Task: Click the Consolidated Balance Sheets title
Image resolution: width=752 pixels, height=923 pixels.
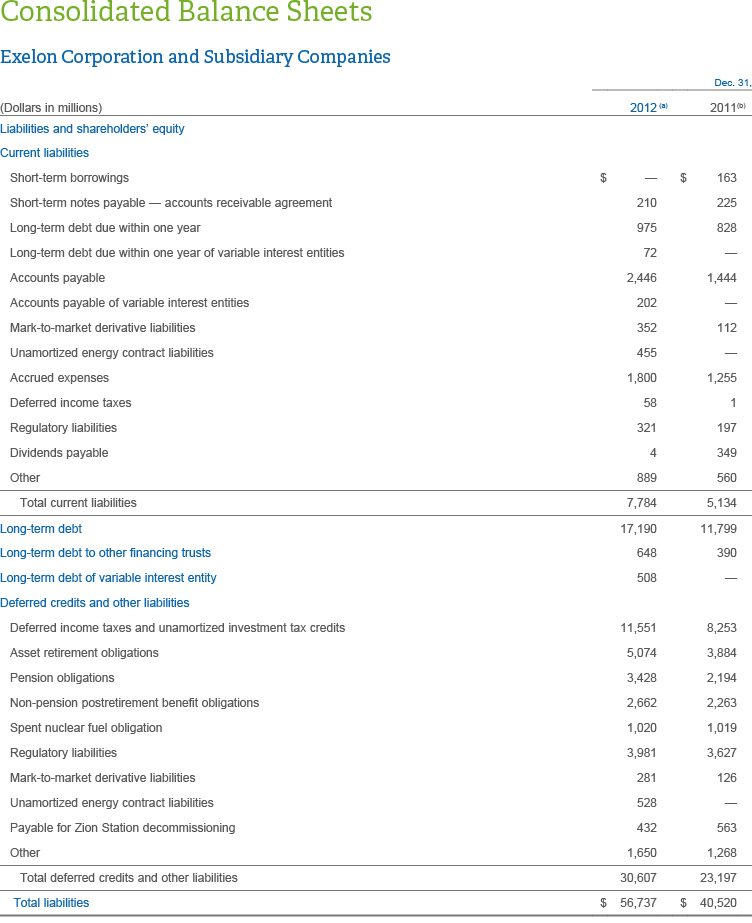Action: (186, 14)
